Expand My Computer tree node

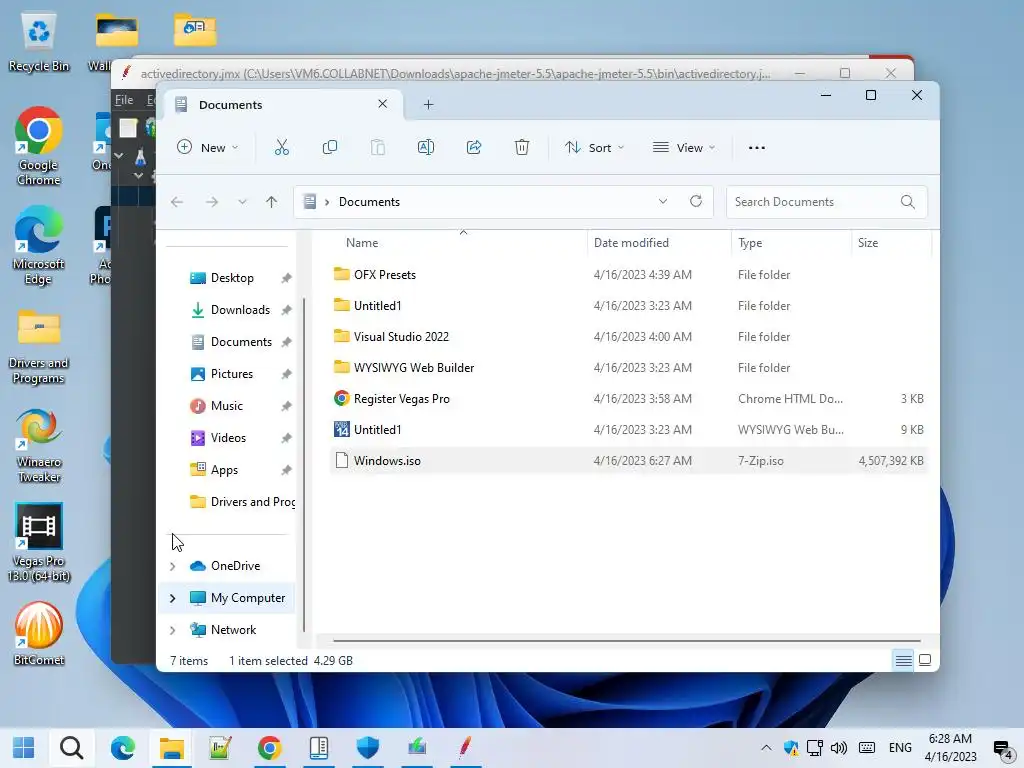tap(172, 598)
